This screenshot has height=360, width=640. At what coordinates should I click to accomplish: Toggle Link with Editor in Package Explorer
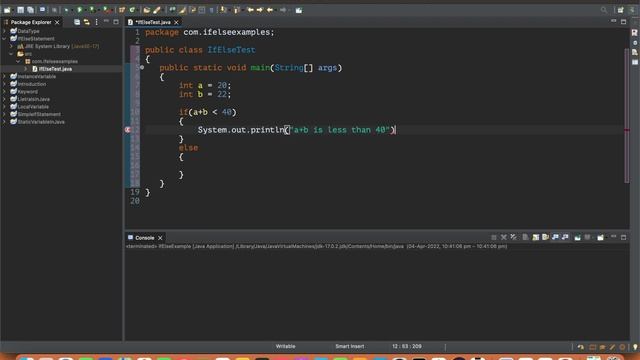87,22
